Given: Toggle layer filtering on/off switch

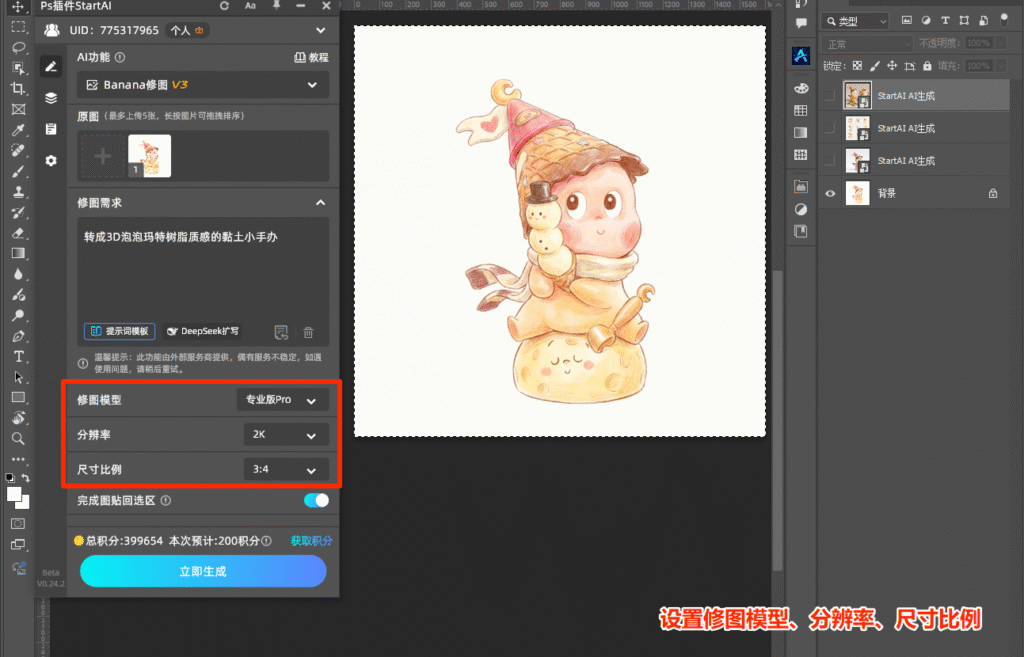Looking at the screenshot, I should click(x=1004, y=20).
